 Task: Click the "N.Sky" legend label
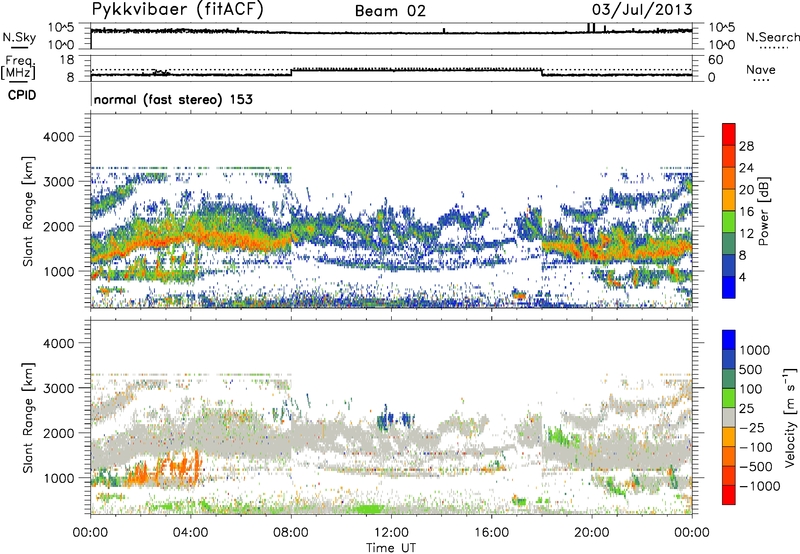pos(19,37)
